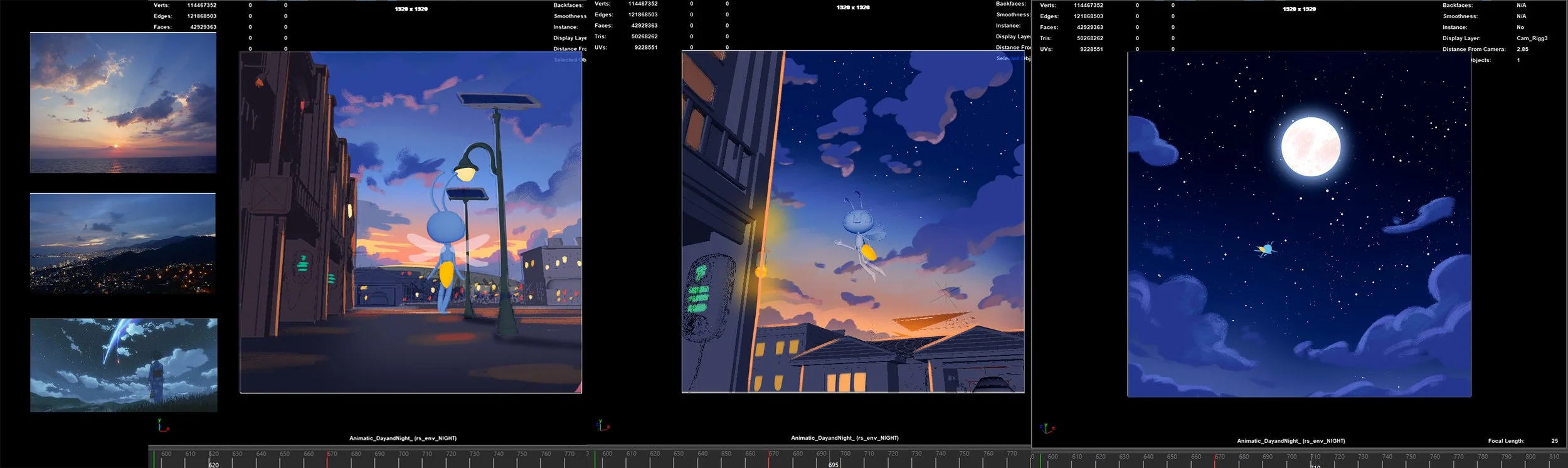
Task: Click 1520 x 1520 label above rooftop sunset viewport
Action: point(853,8)
